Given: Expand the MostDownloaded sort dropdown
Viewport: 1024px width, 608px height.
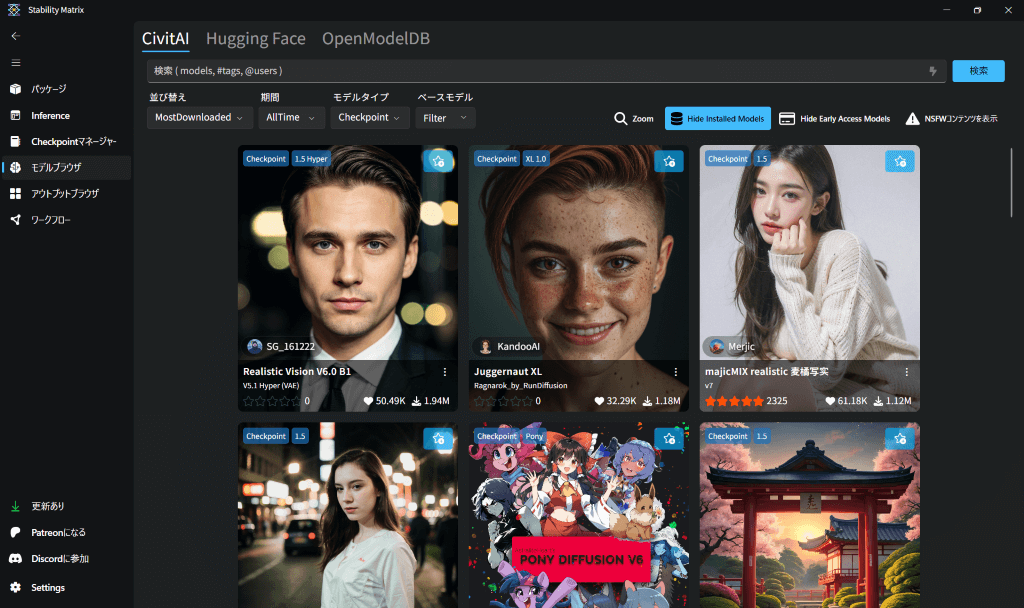Looking at the screenshot, I should click(x=200, y=118).
